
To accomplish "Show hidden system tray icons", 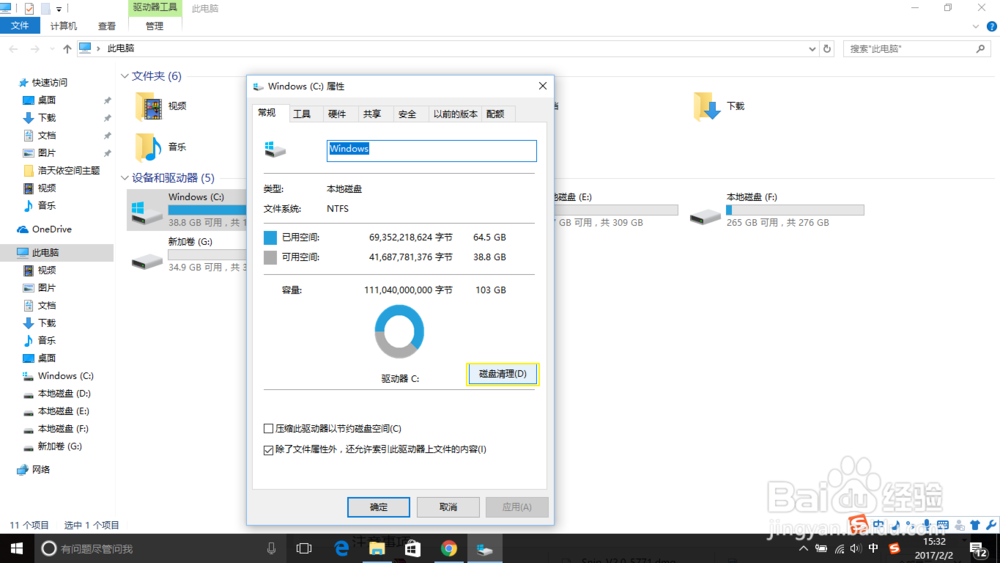I will pyautogui.click(x=804, y=548).
